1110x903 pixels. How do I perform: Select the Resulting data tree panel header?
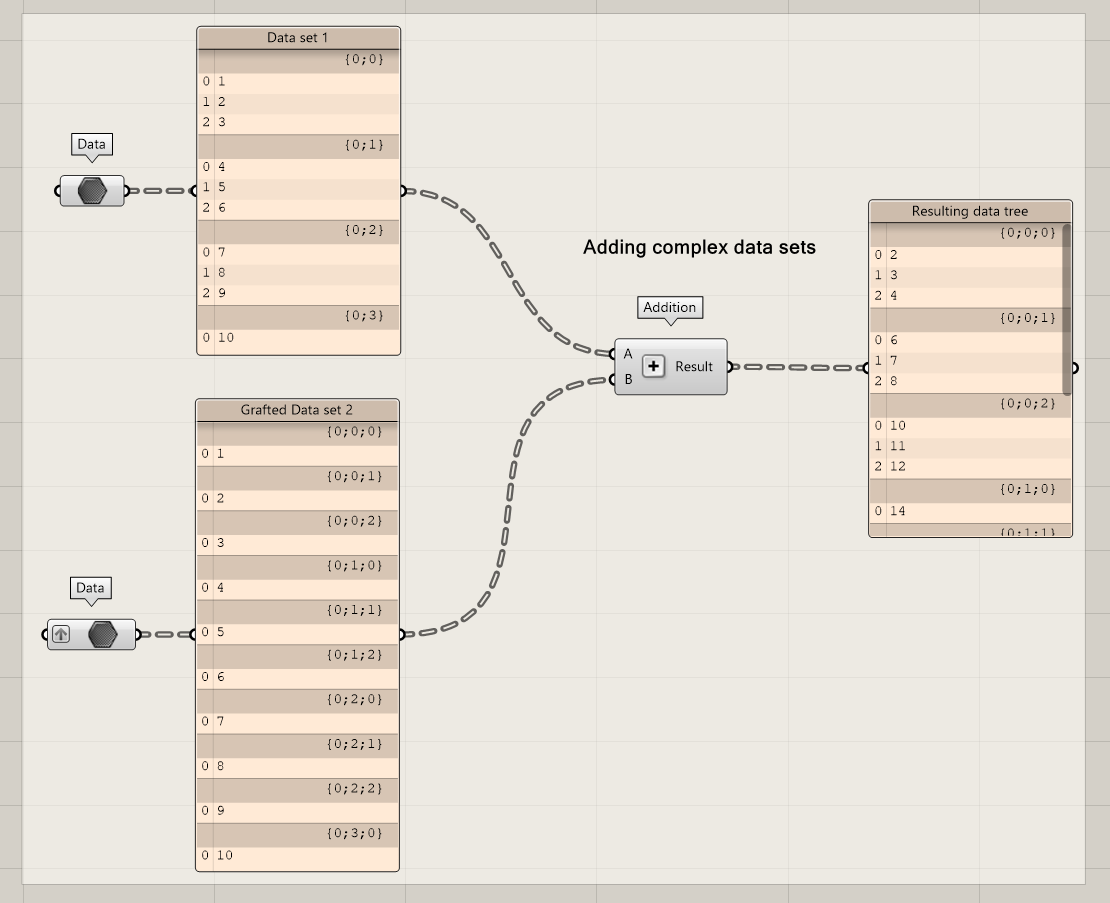click(968, 211)
